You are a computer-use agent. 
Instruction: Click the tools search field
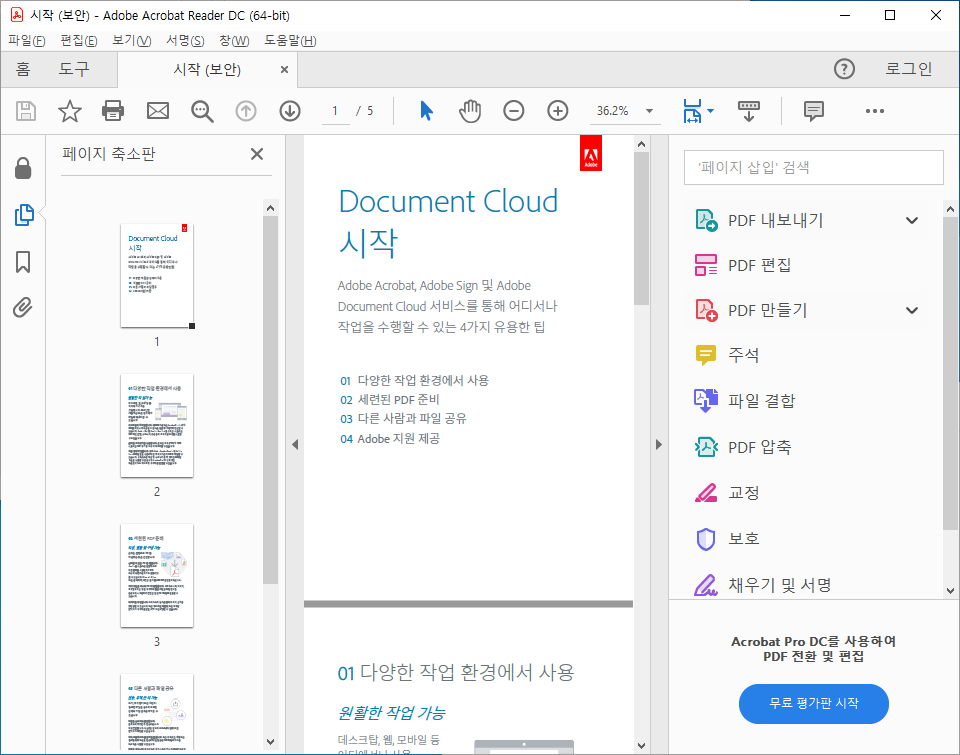814,167
